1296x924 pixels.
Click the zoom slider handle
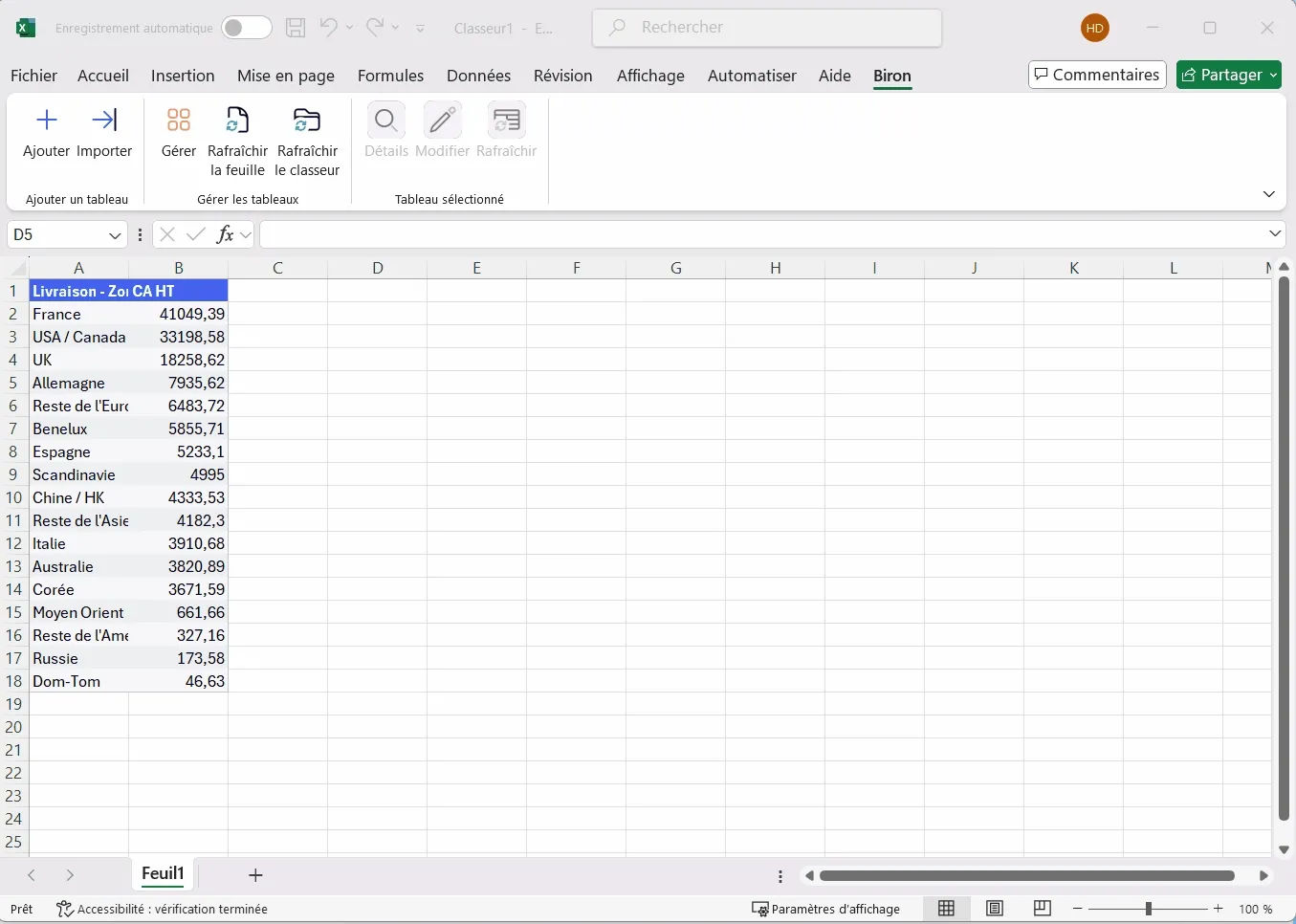tap(1149, 909)
